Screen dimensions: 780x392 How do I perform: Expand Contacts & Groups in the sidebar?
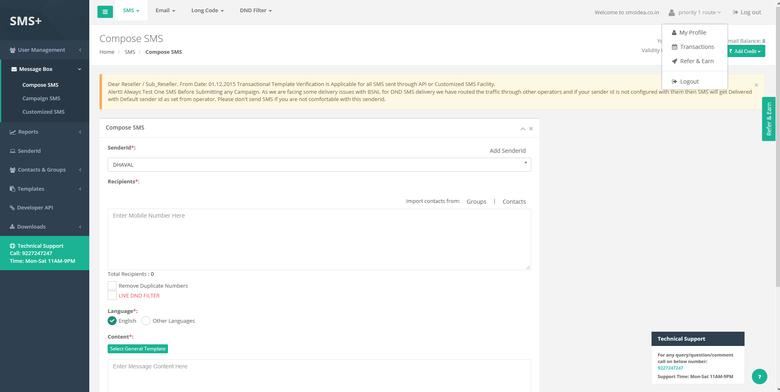click(45, 170)
